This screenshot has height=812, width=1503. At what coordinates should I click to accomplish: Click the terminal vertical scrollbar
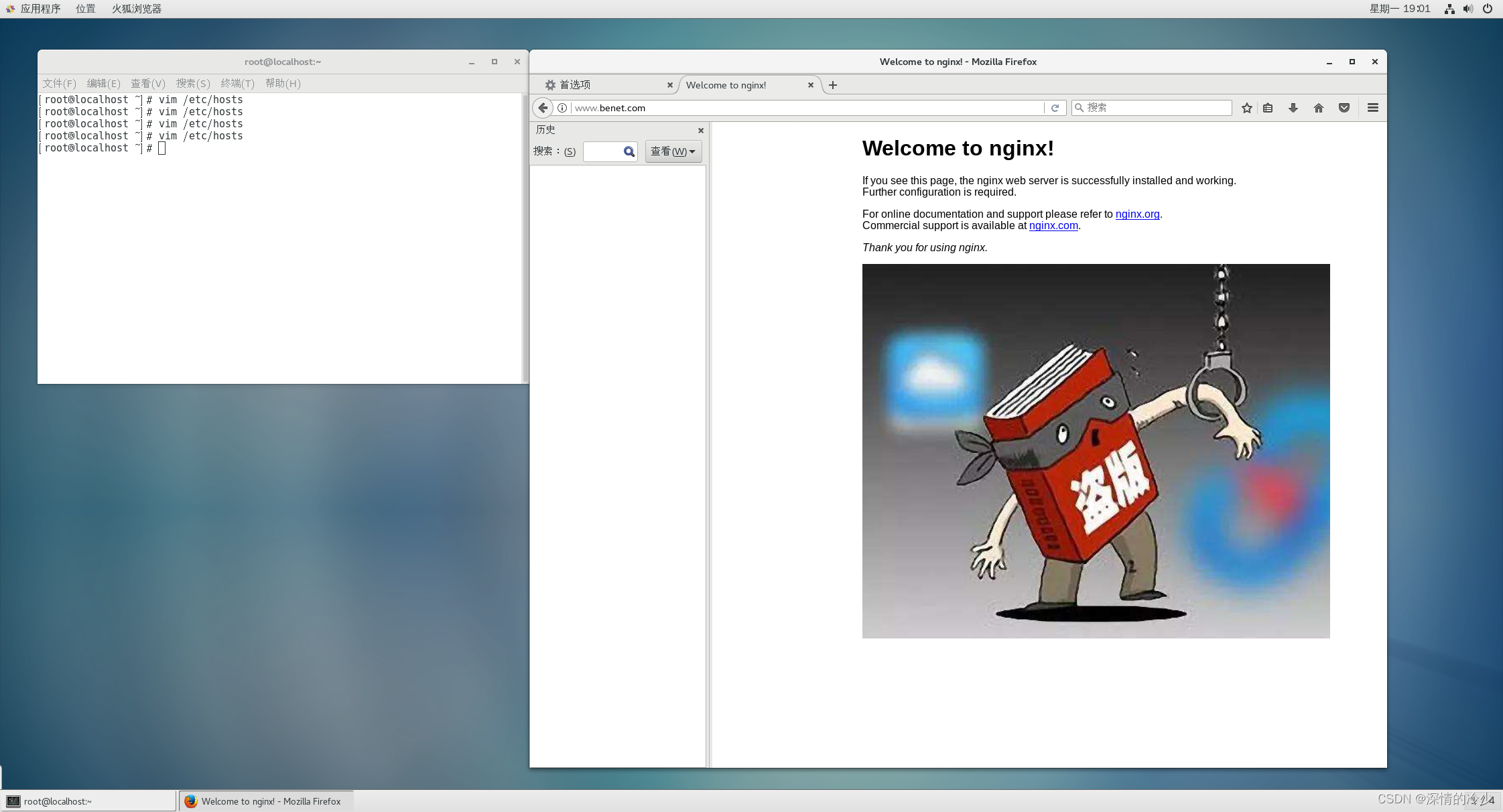point(525,238)
